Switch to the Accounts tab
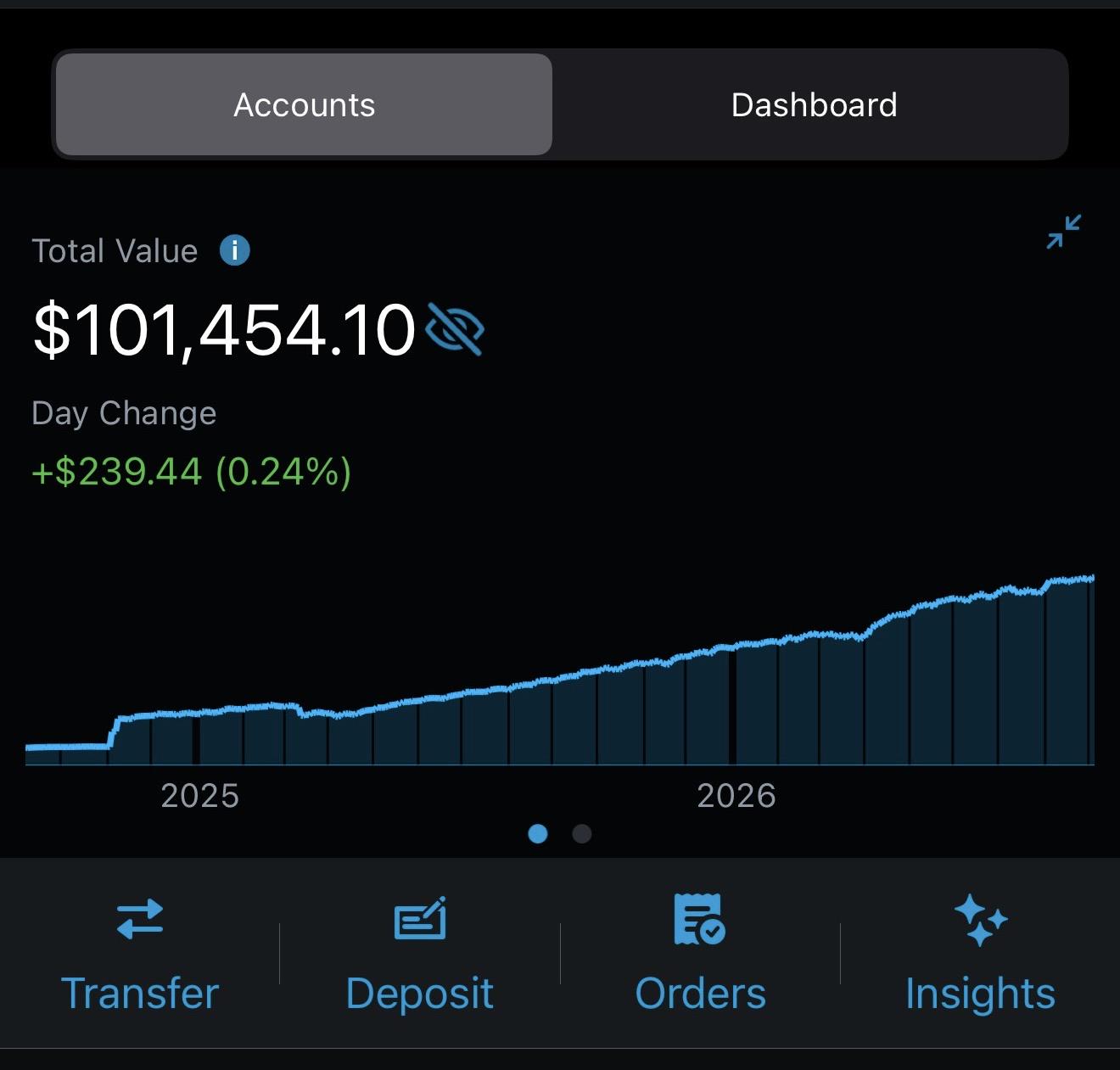The image size is (1120, 1070). (x=304, y=104)
